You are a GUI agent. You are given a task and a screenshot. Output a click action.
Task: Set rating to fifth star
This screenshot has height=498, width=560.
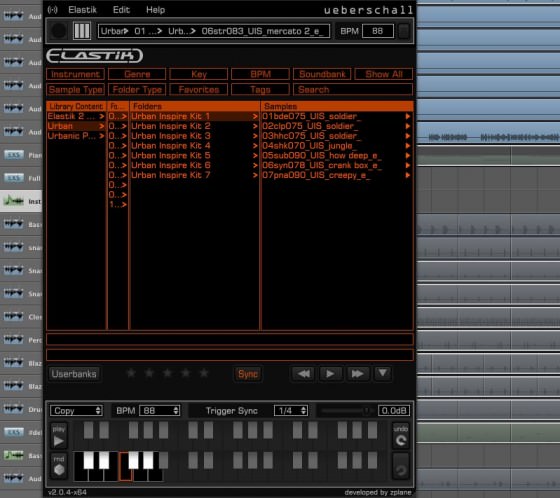click(204, 373)
